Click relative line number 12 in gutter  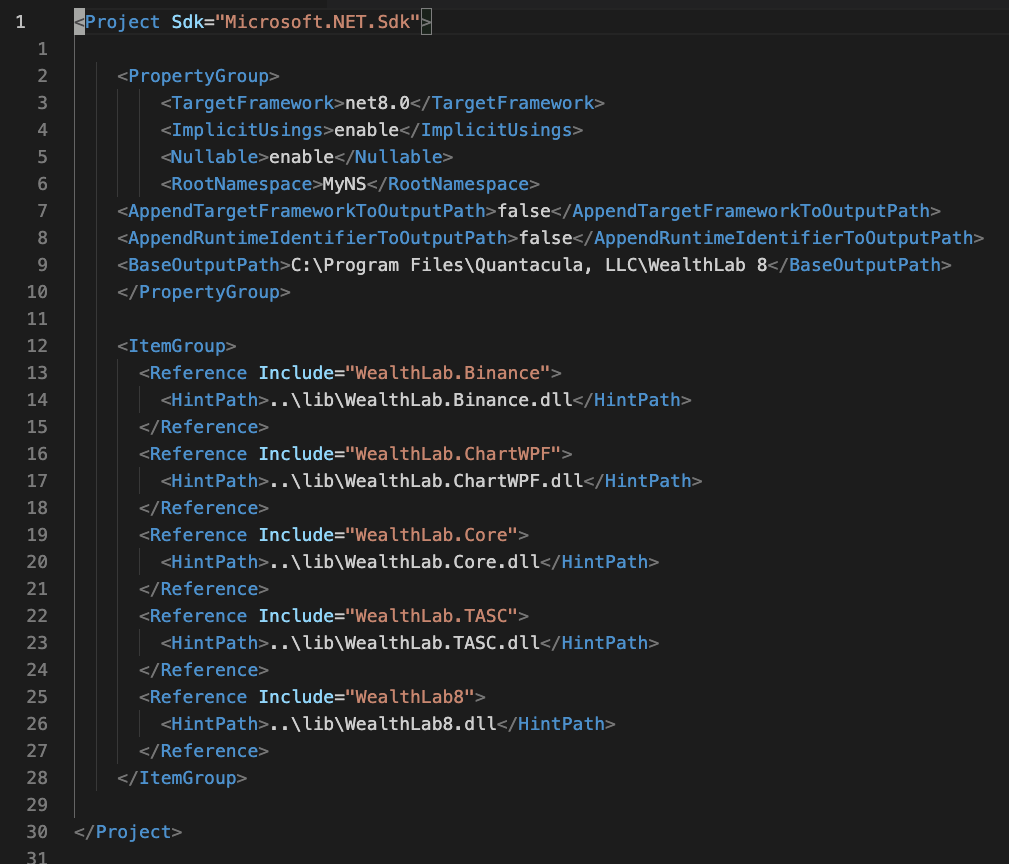(37, 346)
